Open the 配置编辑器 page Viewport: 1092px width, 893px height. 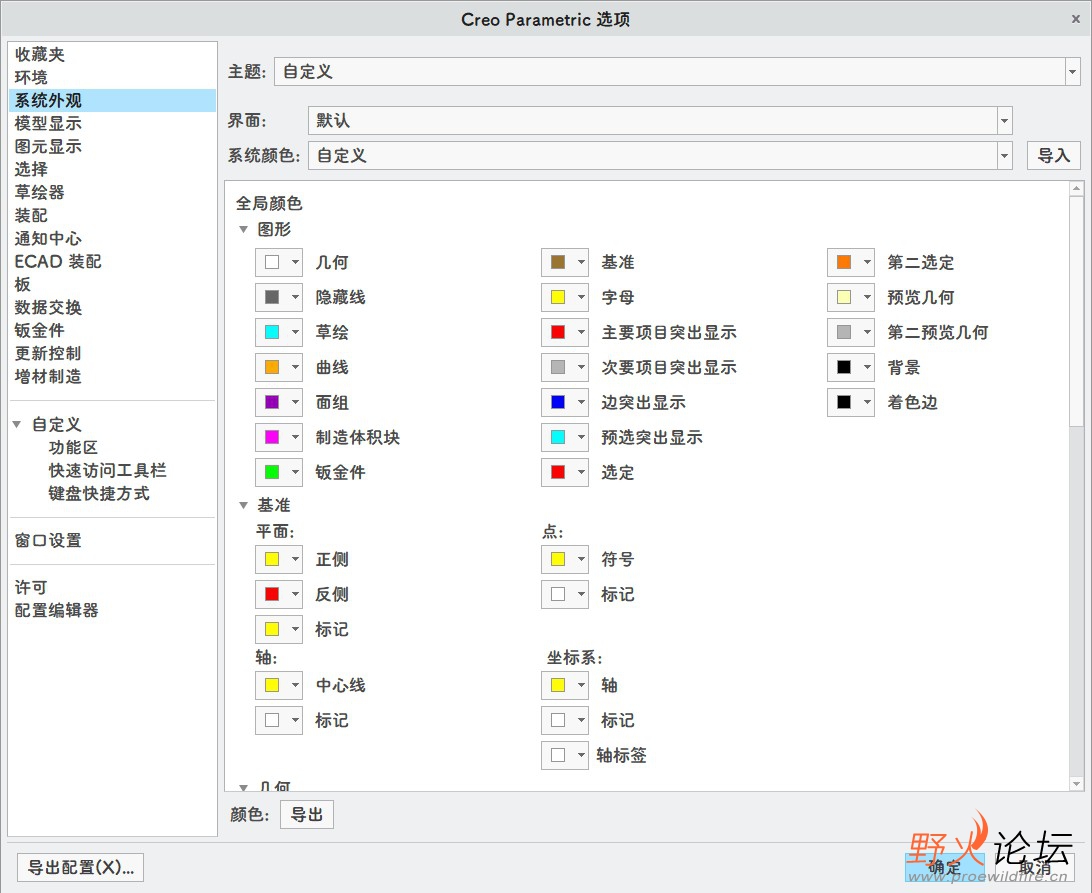coord(56,610)
